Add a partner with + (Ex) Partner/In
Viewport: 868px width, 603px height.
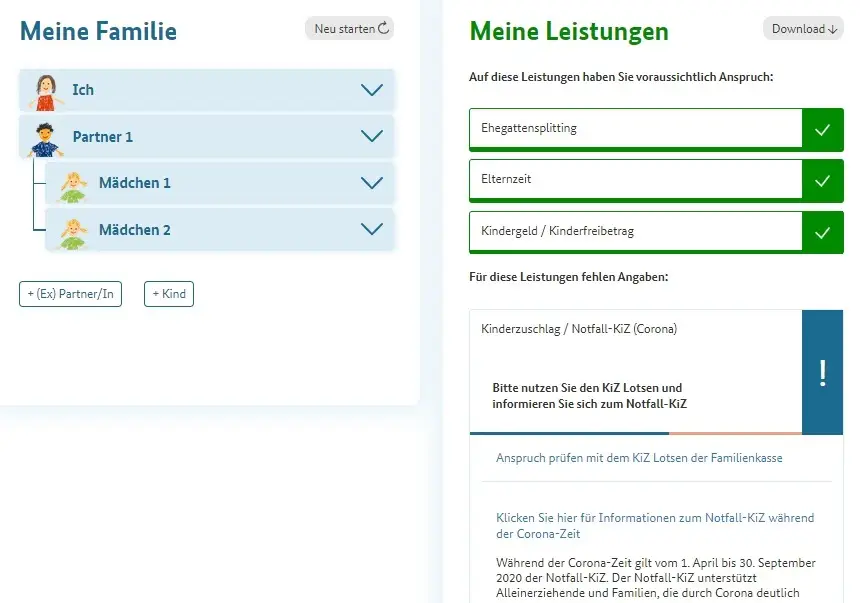pyautogui.click(x=70, y=294)
